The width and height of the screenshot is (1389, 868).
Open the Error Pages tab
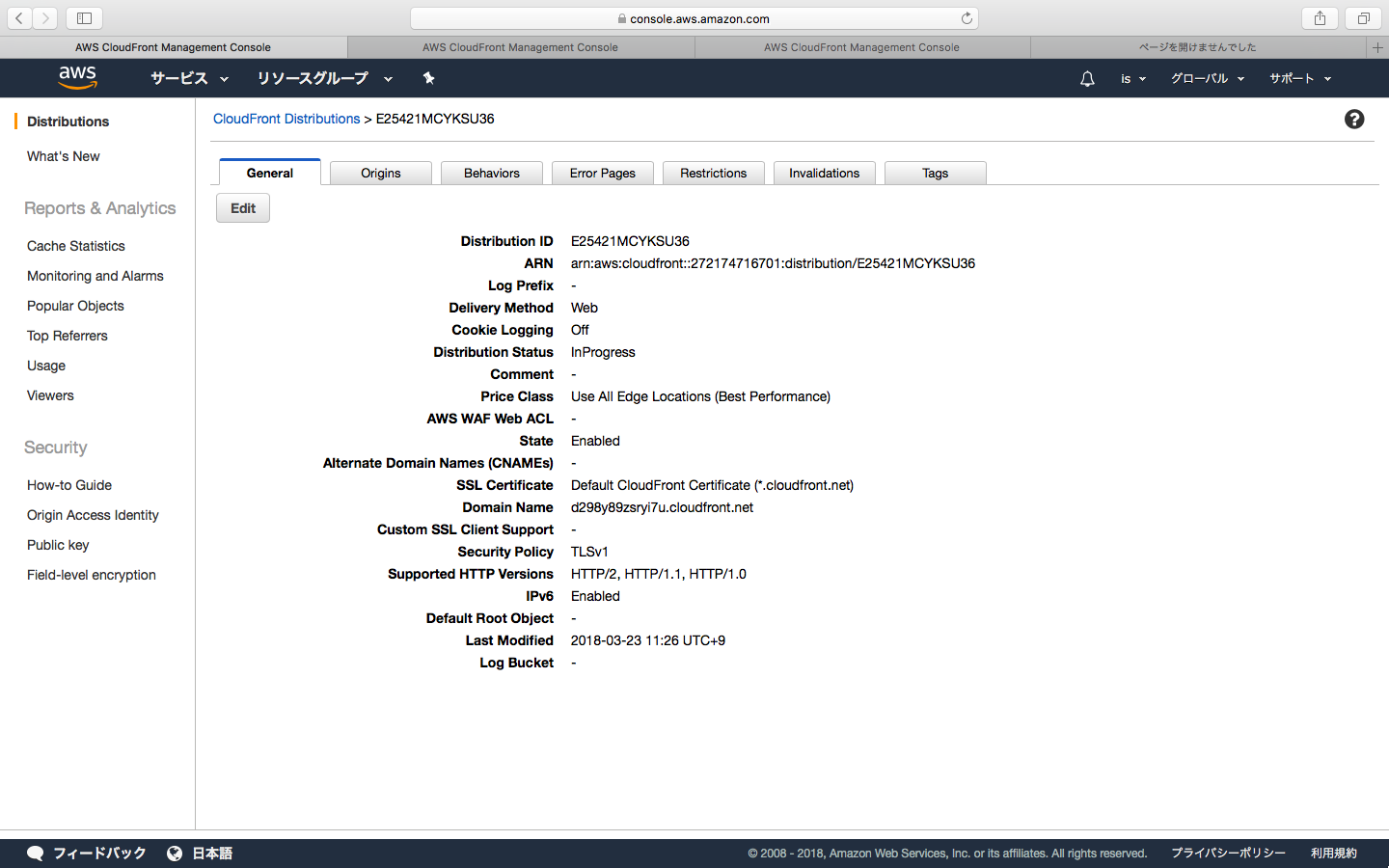point(603,173)
